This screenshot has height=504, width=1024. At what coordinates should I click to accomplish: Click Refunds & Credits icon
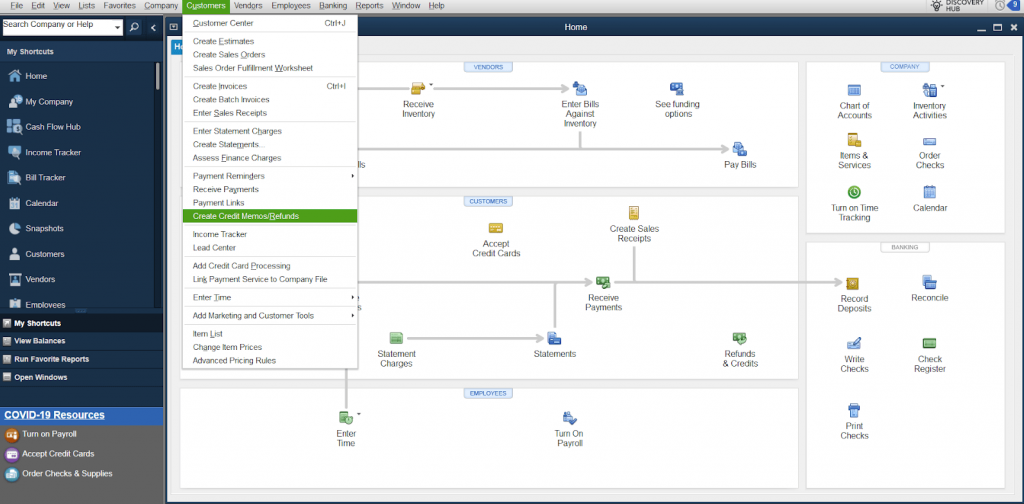click(x=740, y=338)
